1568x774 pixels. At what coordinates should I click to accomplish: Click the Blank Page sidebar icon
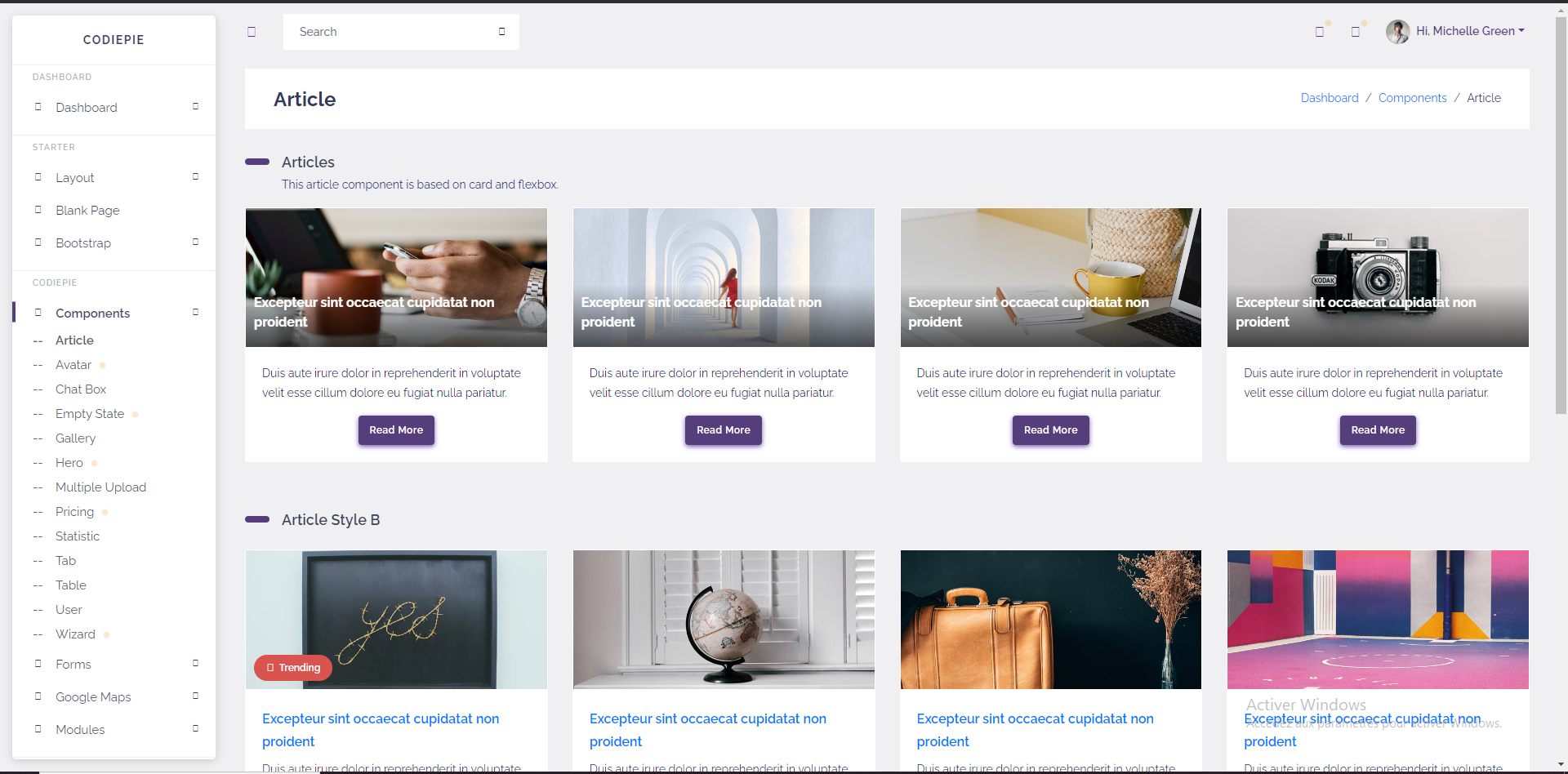(38, 210)
